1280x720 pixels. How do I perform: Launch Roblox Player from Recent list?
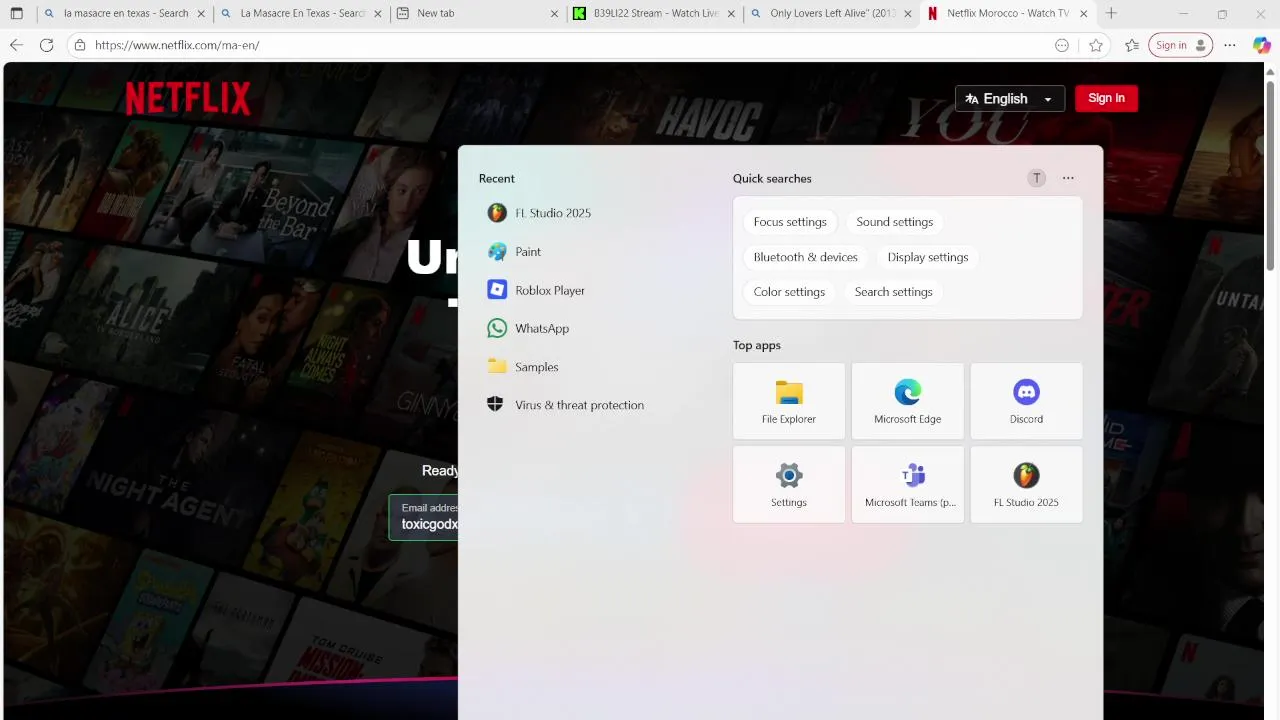536,290
